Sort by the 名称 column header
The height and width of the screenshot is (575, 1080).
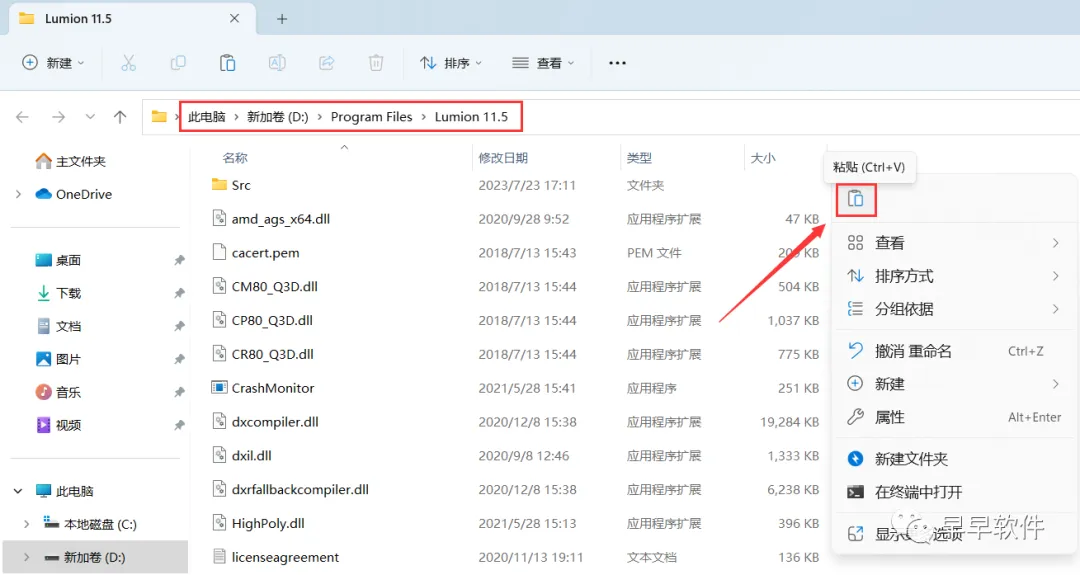tap(235, 158)
